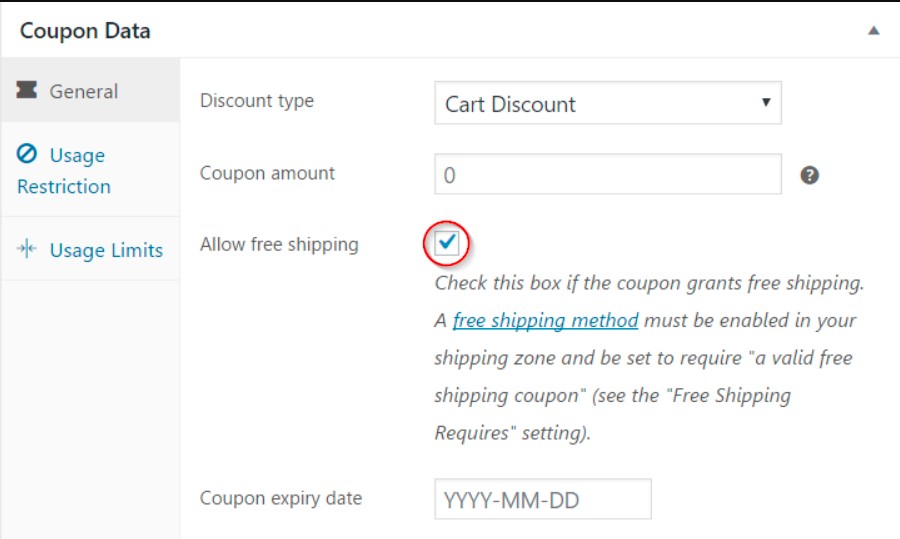The height and width of the screenshot is (539, 900).
Task: Select the Usage Limits tab
Action: 106,250
